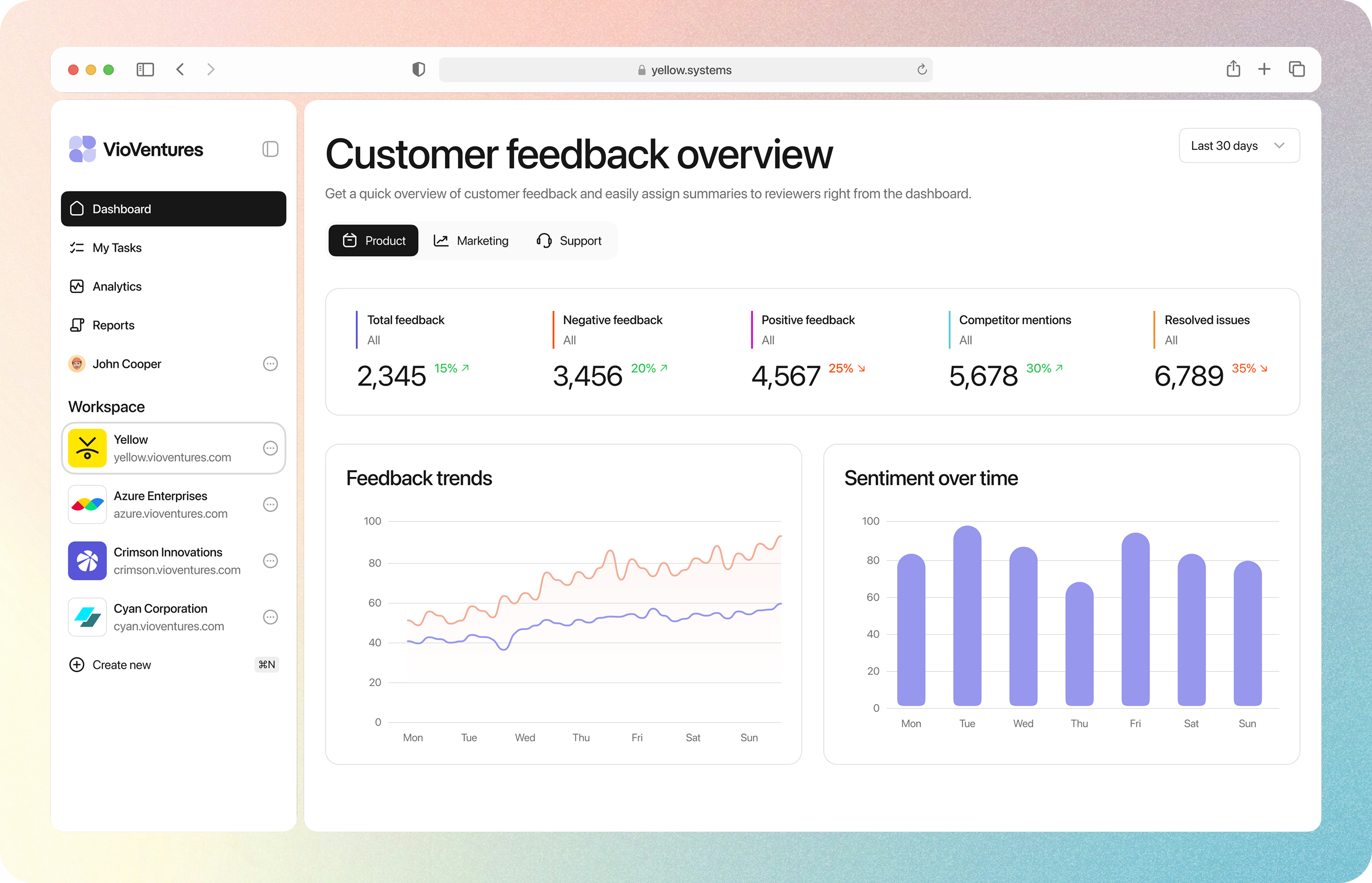Click the Negative feedback stat label
Screen dimensions: 1372x883
click(x=612, y=320)
